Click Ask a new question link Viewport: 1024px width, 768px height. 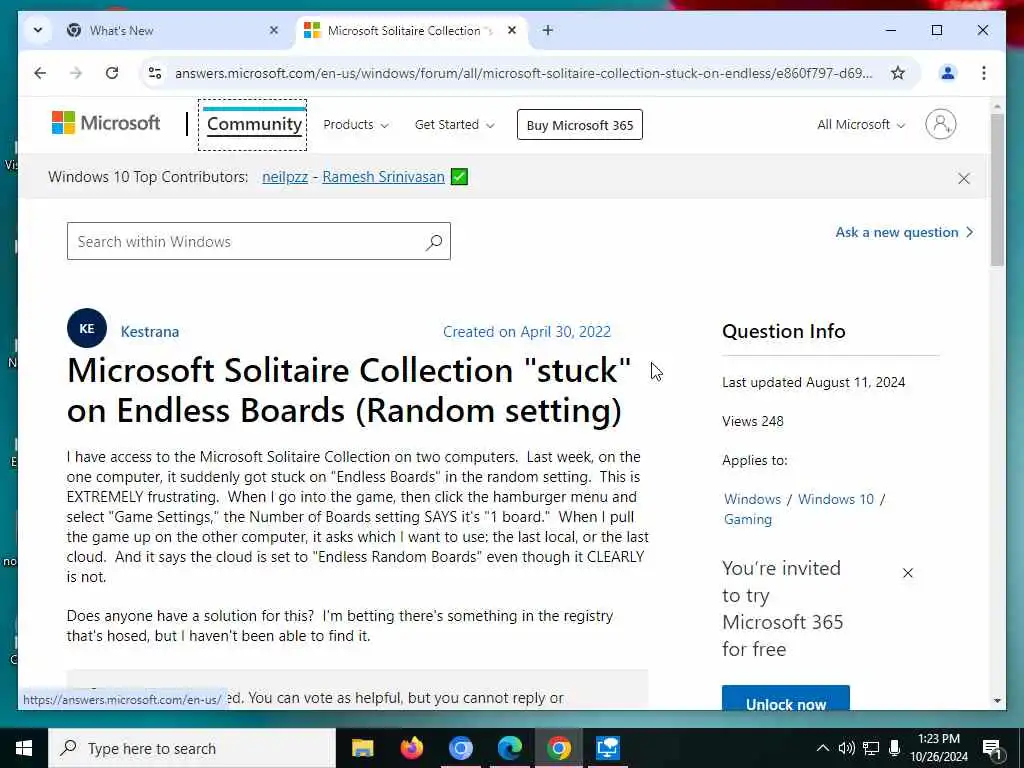click(x=904, y=232)
